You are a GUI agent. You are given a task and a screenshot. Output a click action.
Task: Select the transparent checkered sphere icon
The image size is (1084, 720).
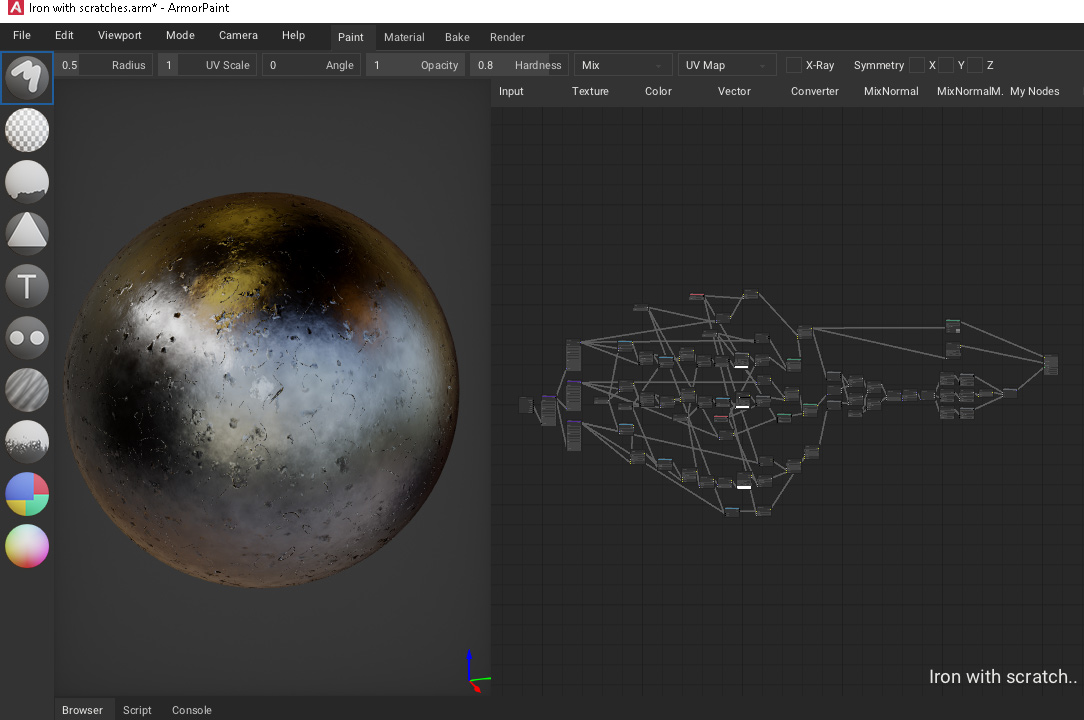tap(26, 130)
